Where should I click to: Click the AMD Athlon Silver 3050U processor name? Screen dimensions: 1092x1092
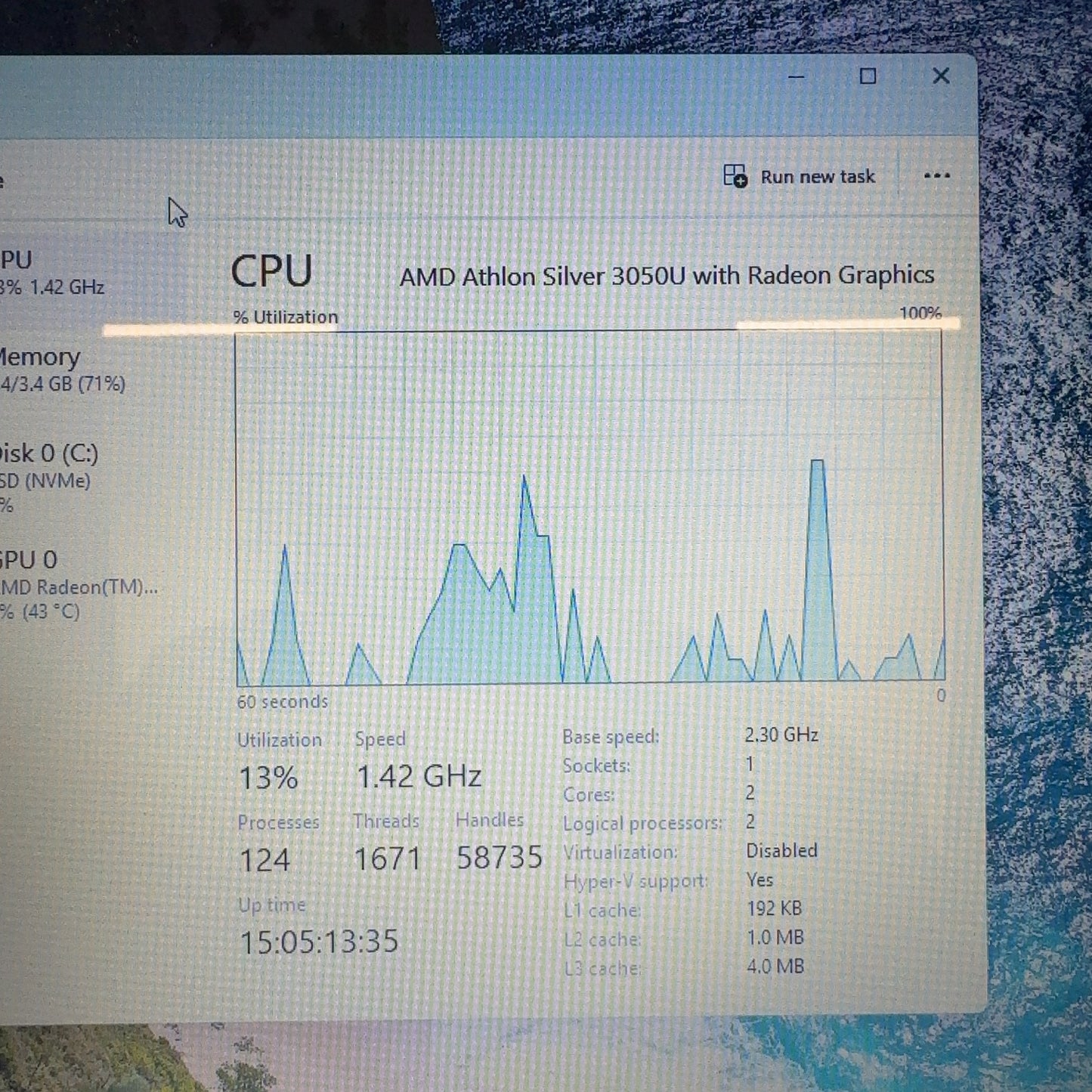[667, 276]
